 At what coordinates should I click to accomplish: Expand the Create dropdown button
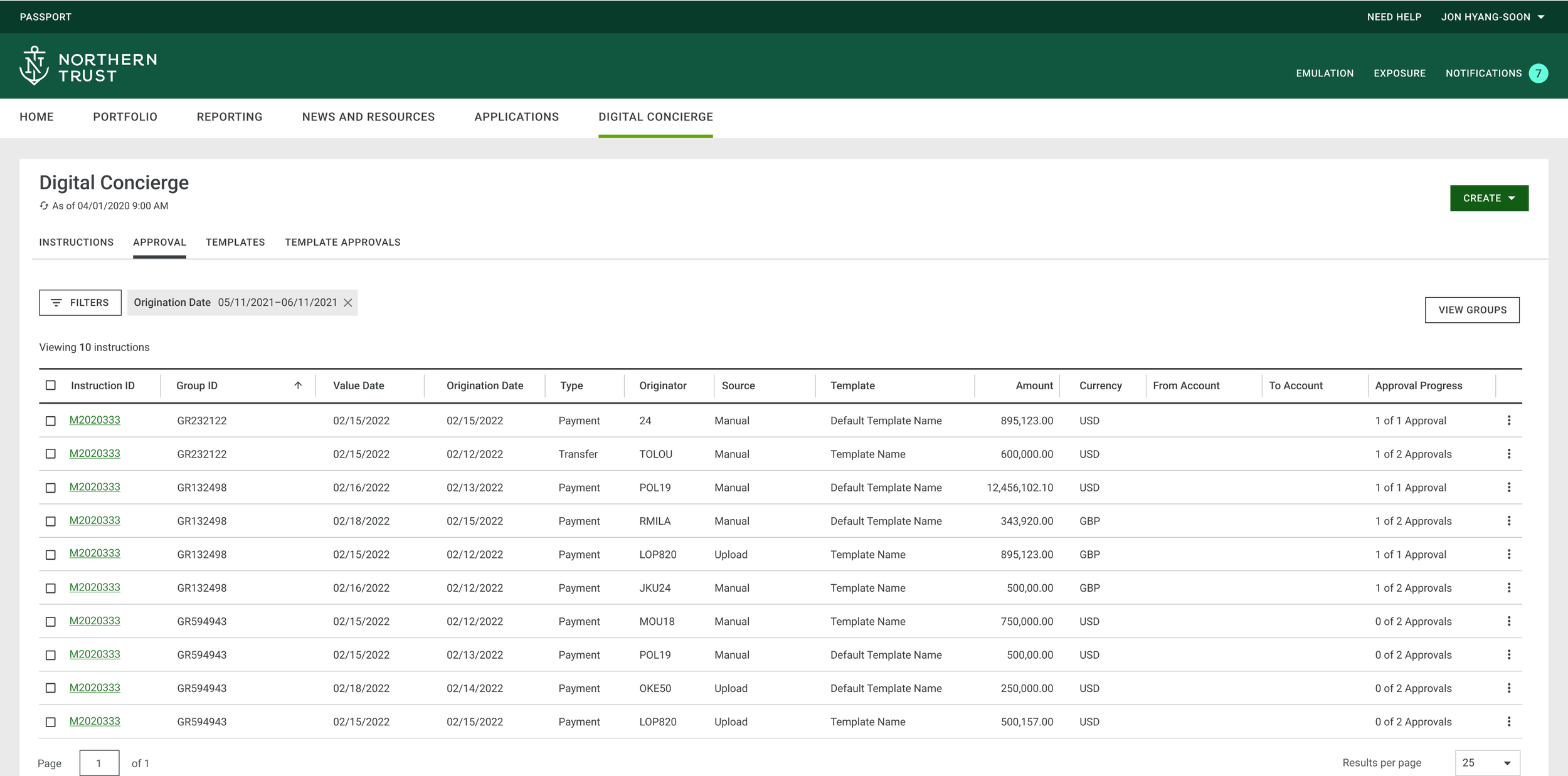click(x=1488, y=198)
